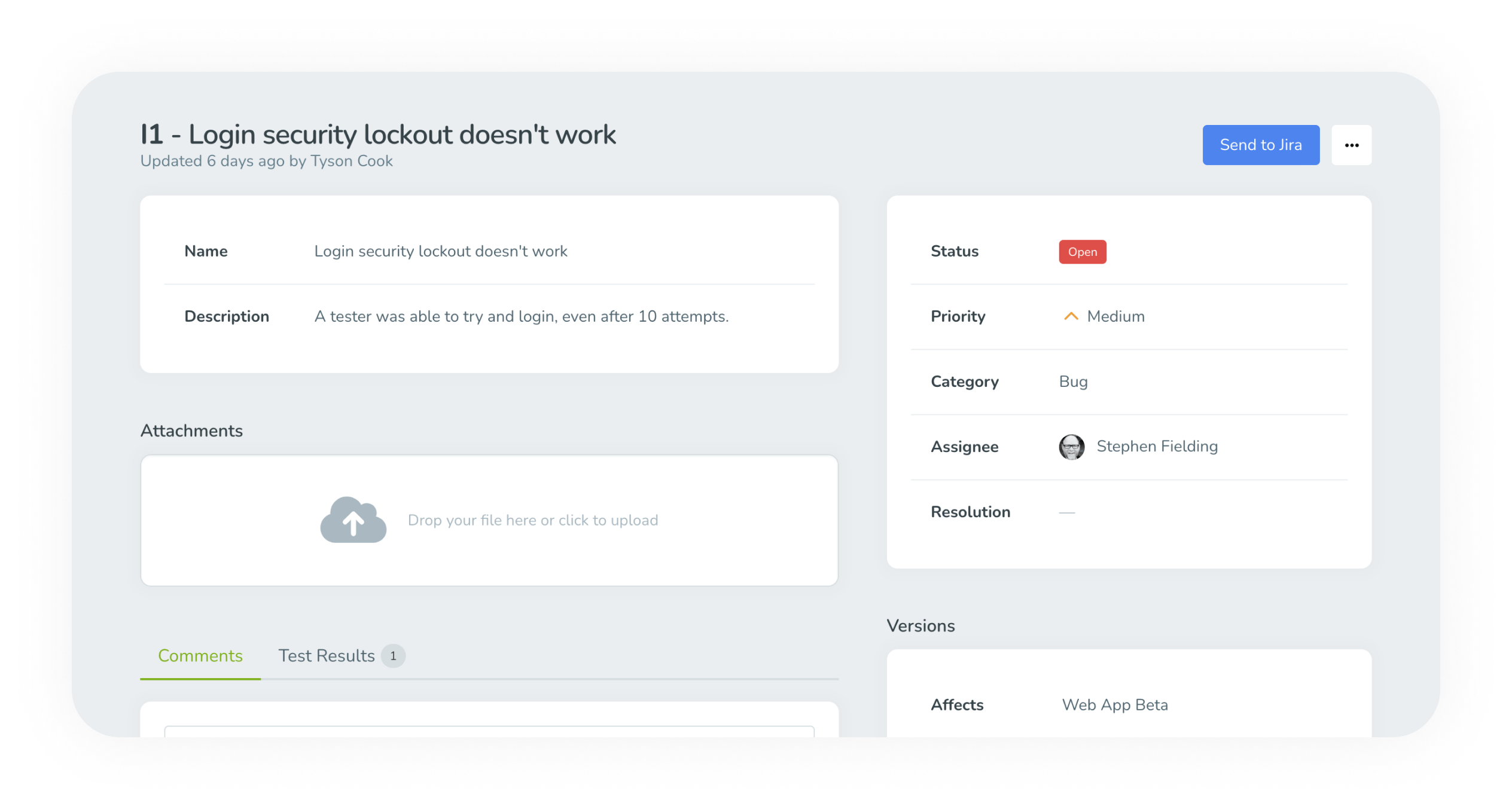1512x809 pixels.
Task: Click the issue Name field
Action: click(440, 251)
